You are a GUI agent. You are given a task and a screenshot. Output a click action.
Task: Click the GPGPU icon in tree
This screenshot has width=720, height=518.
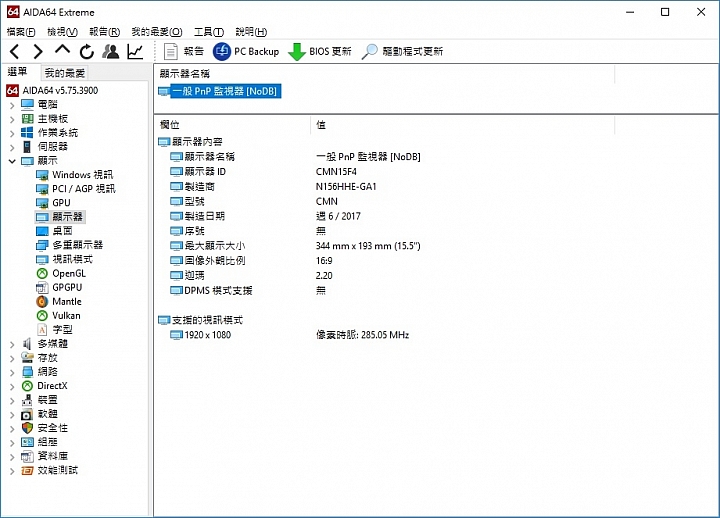pos(42,287)
